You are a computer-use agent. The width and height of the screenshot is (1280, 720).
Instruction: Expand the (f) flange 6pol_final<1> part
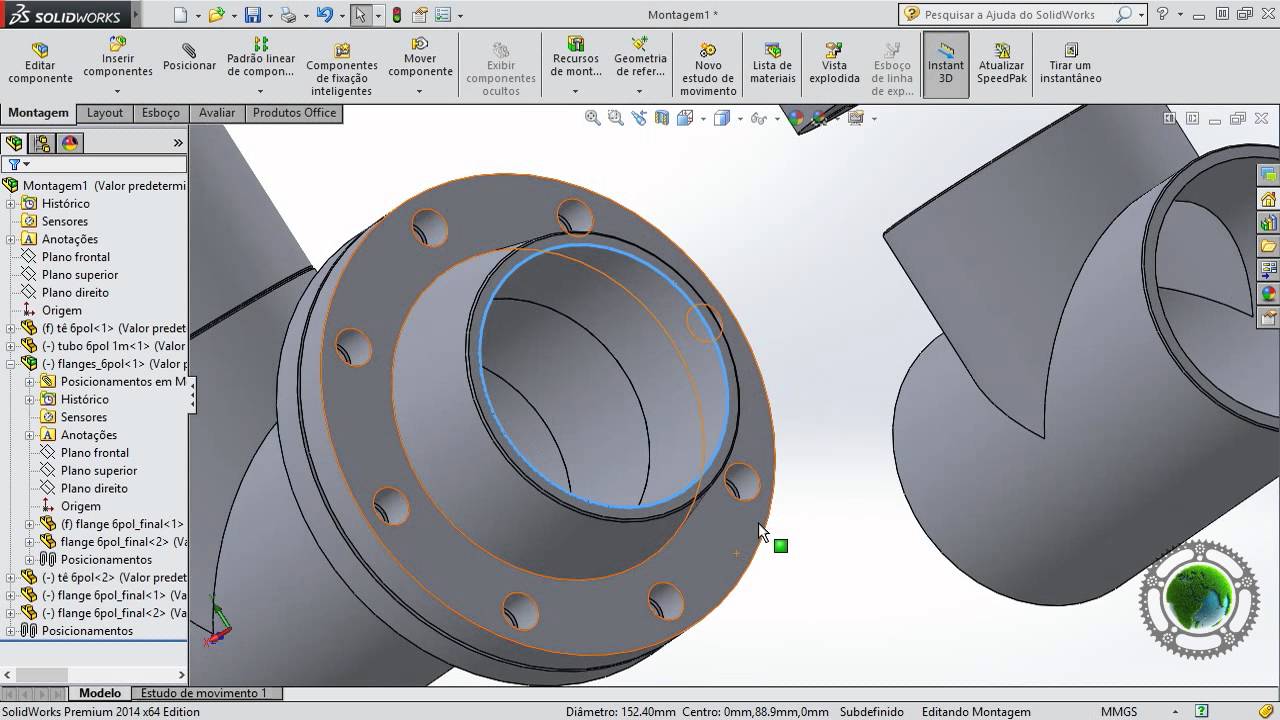coord(30,524)
